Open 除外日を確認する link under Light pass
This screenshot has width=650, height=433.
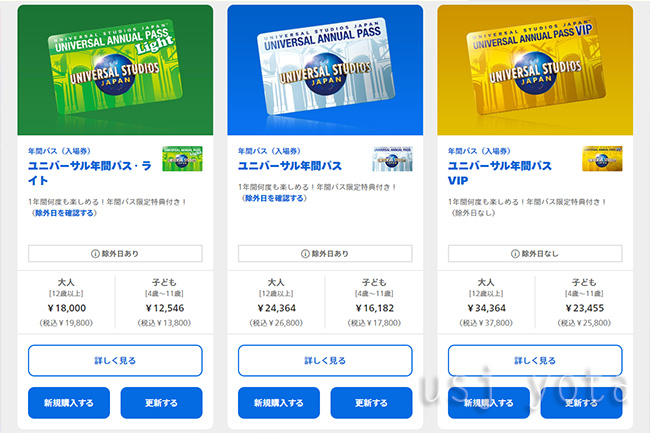[64, 213]
